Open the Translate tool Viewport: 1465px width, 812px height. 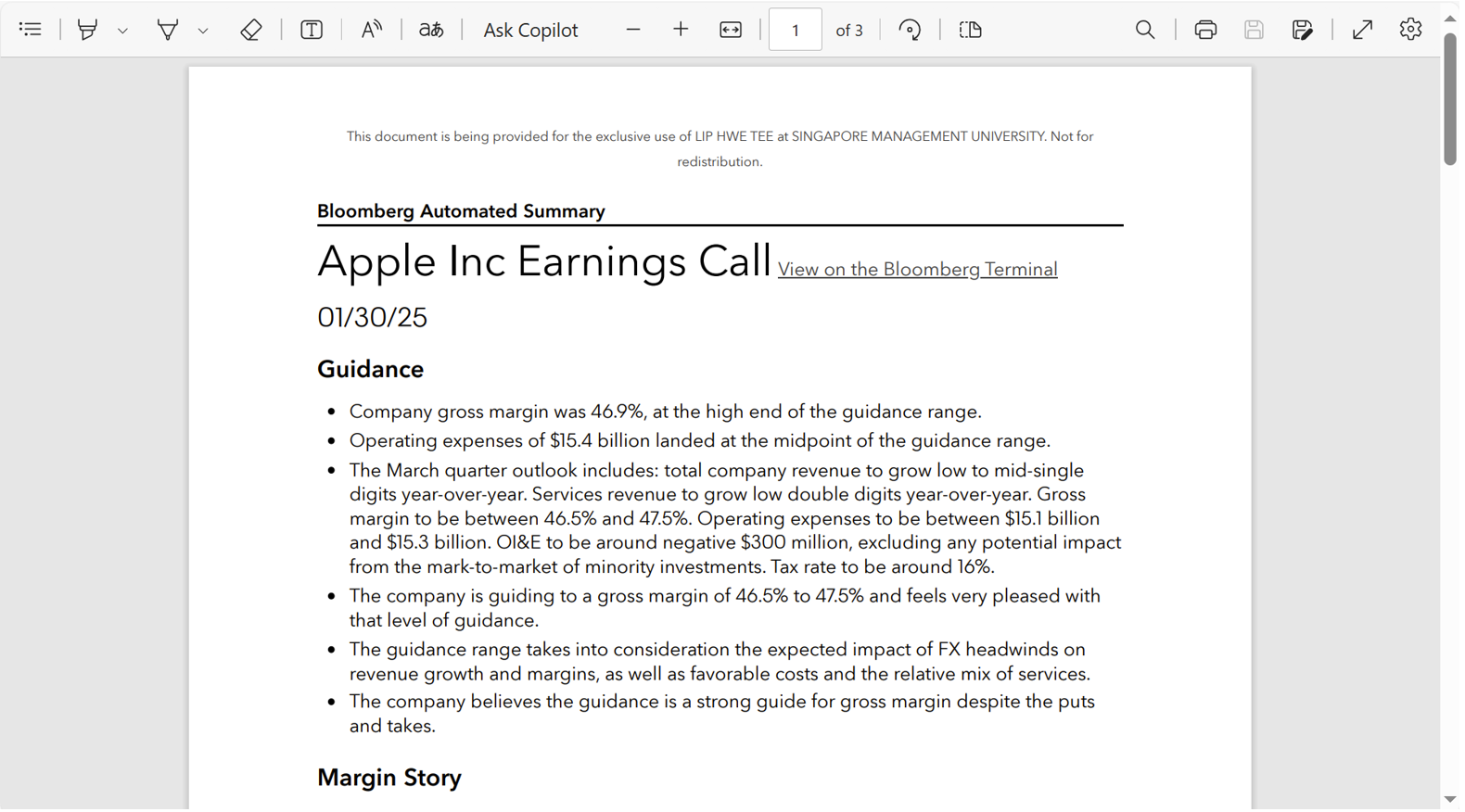pos(431,30)
